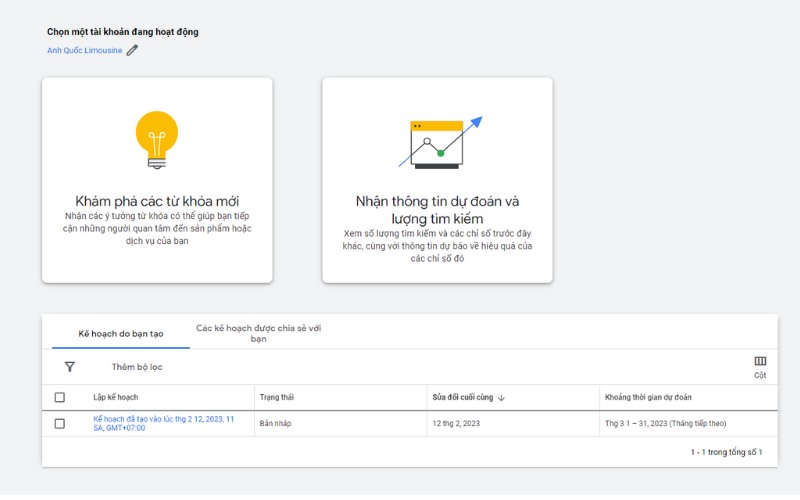Open Các kế hoạch được chia sẻ với bạn tab
The image size is (800, 500).
coord(258,333)
